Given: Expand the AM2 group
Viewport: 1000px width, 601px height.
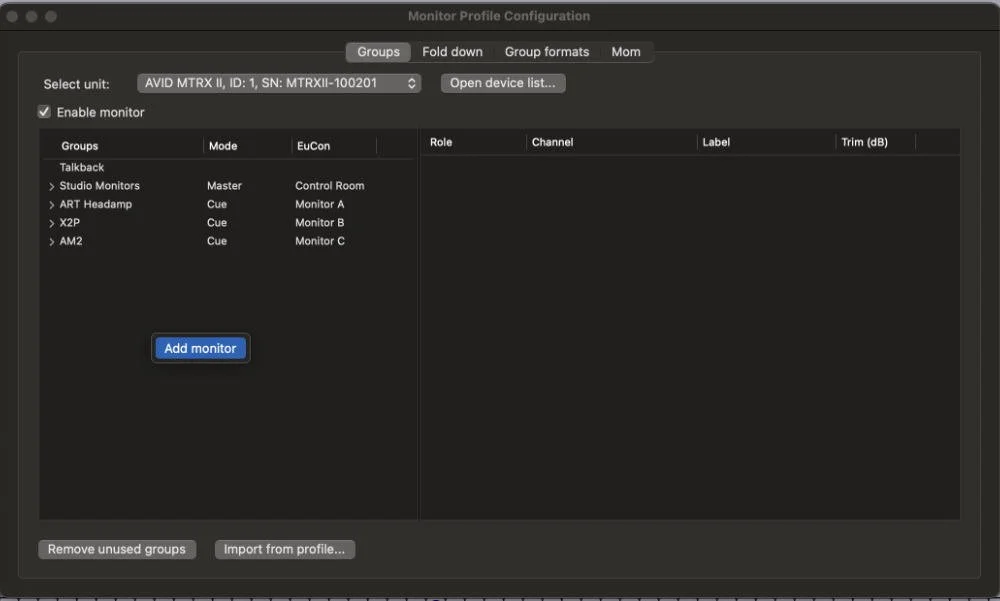Looking at the screenshot, I should click(51, 241).
